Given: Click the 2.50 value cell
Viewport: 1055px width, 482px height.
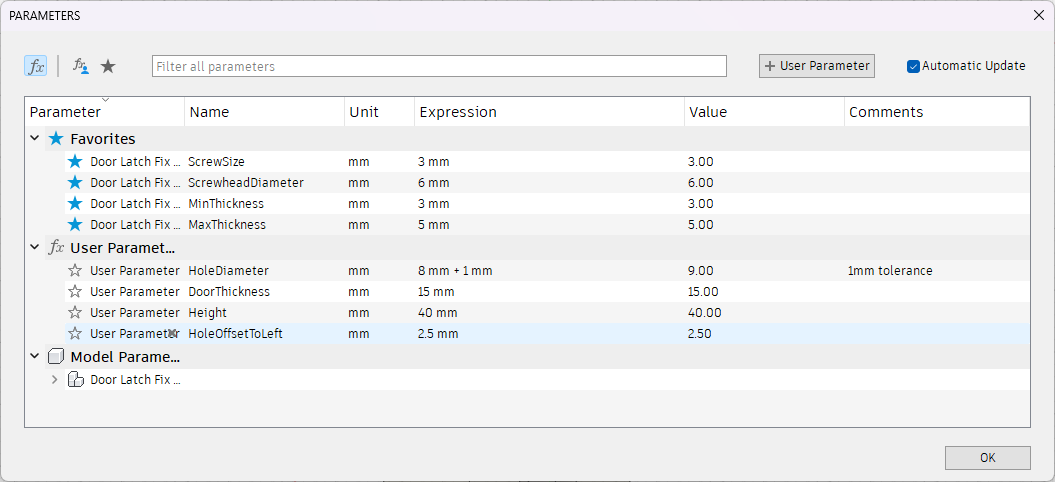Looking at the screenshot, I should tap(764, 333).
